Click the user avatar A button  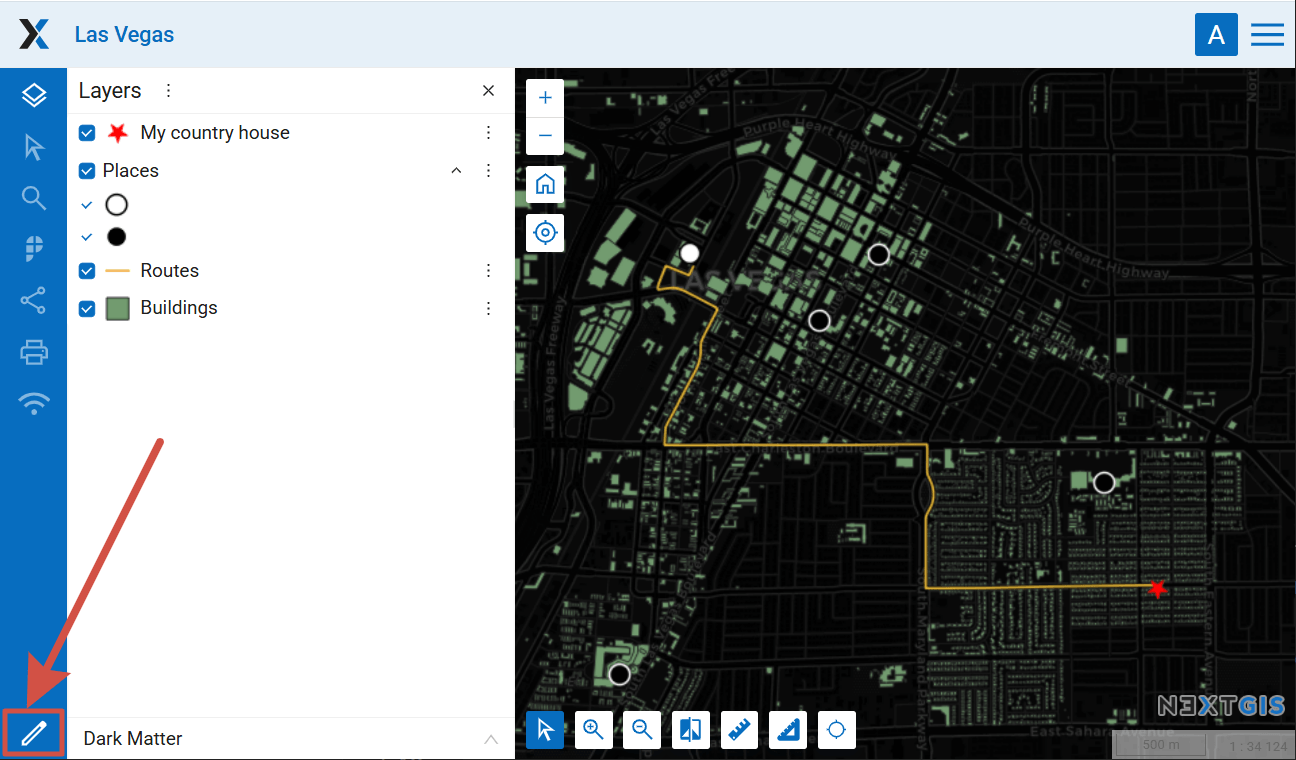point(1216,35)
